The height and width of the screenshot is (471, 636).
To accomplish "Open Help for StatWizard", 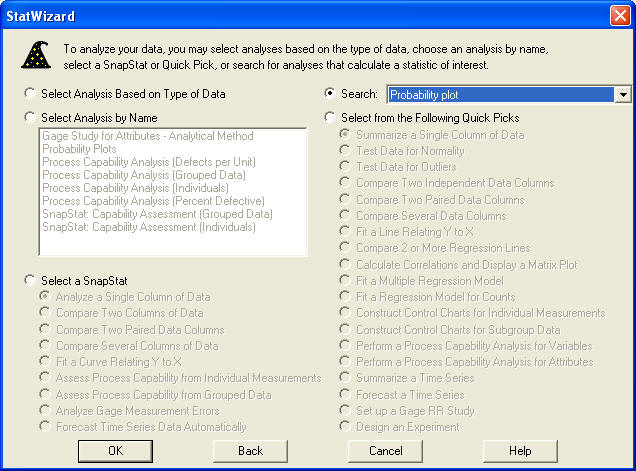I will pos(520,451).
